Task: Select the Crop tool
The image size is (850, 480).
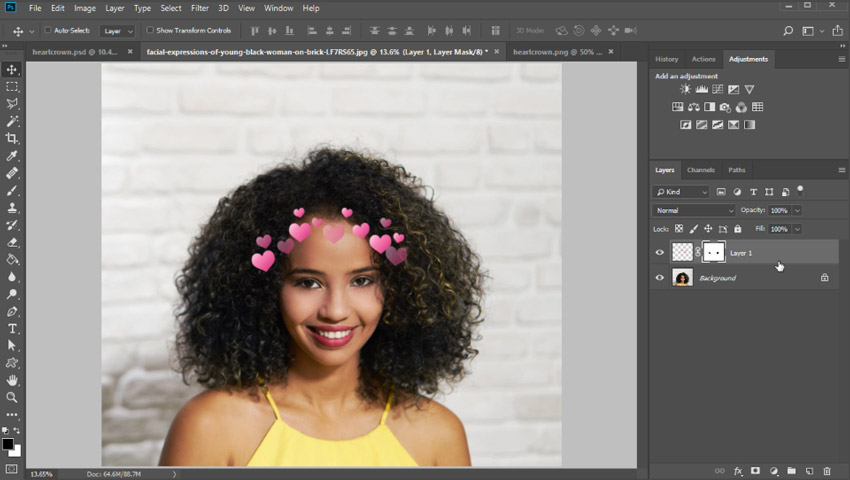Action: click(x=12, y=138)
